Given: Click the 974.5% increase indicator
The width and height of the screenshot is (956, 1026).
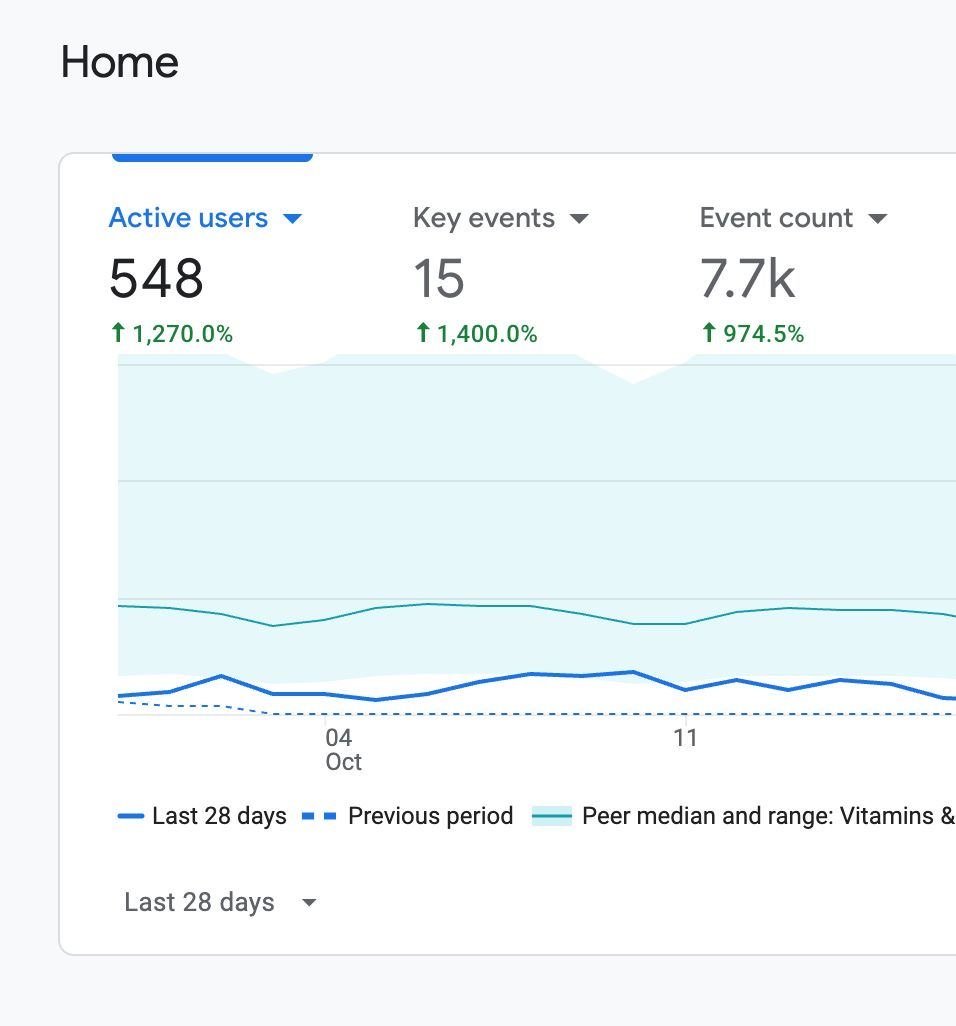Looking at the screenshot, I should [752, 334].
